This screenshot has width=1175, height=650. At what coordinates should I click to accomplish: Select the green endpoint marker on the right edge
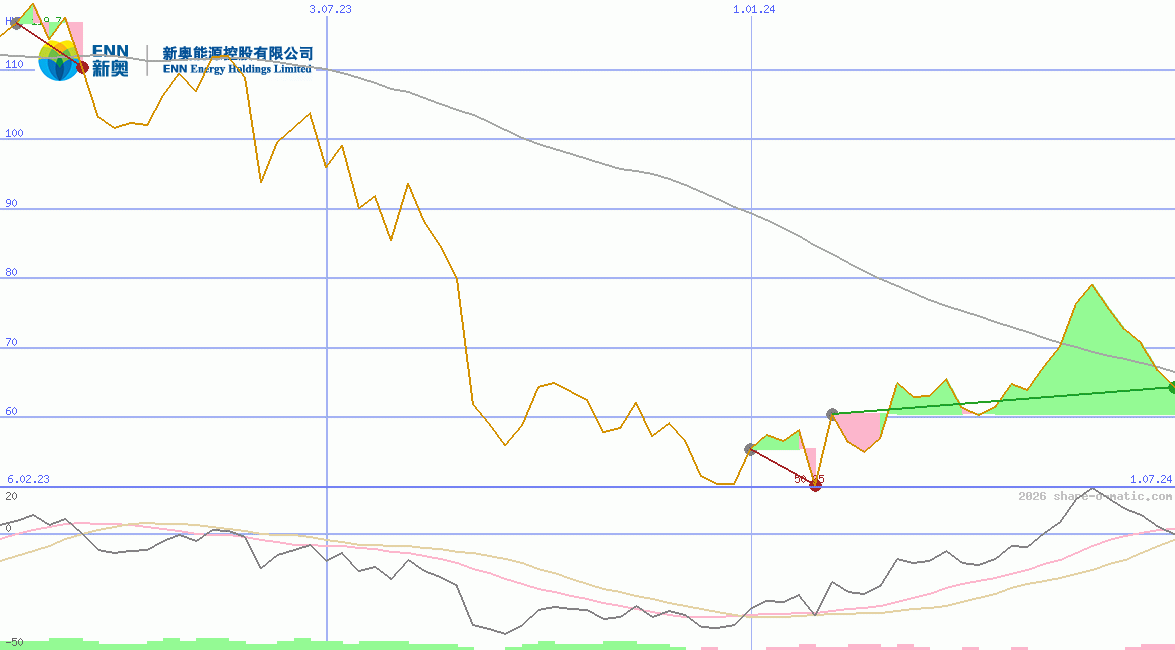pos(1170,385)
